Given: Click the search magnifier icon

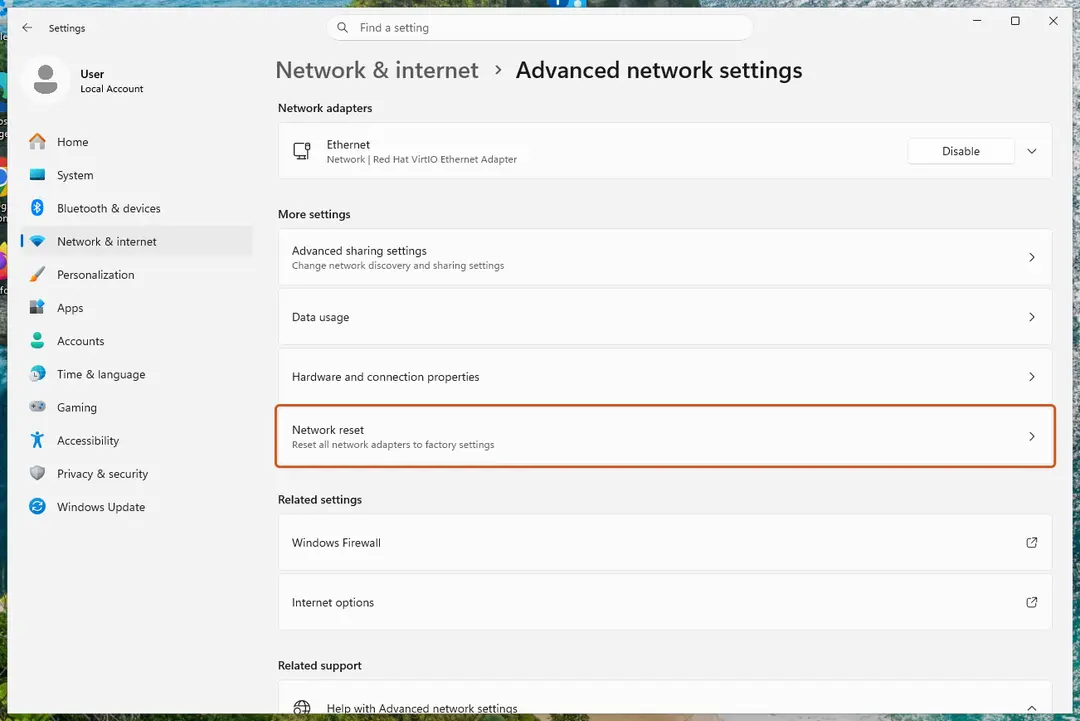Looking at the screenshot, I should [342, 28].
